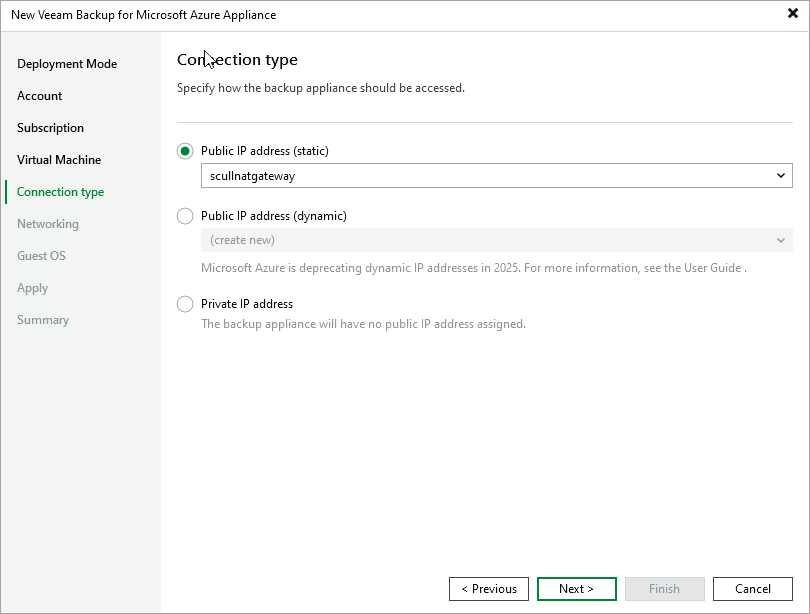Viewport: 810px width, 614px height.
Task: Click the disabled Finish button
Action: (x=664, y=589)
